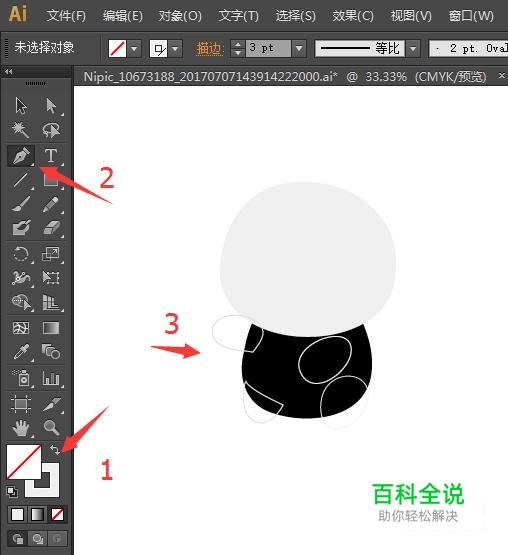Select the Hand tool
The width and height of the screenshot is (508, 555).
point(21,428)
